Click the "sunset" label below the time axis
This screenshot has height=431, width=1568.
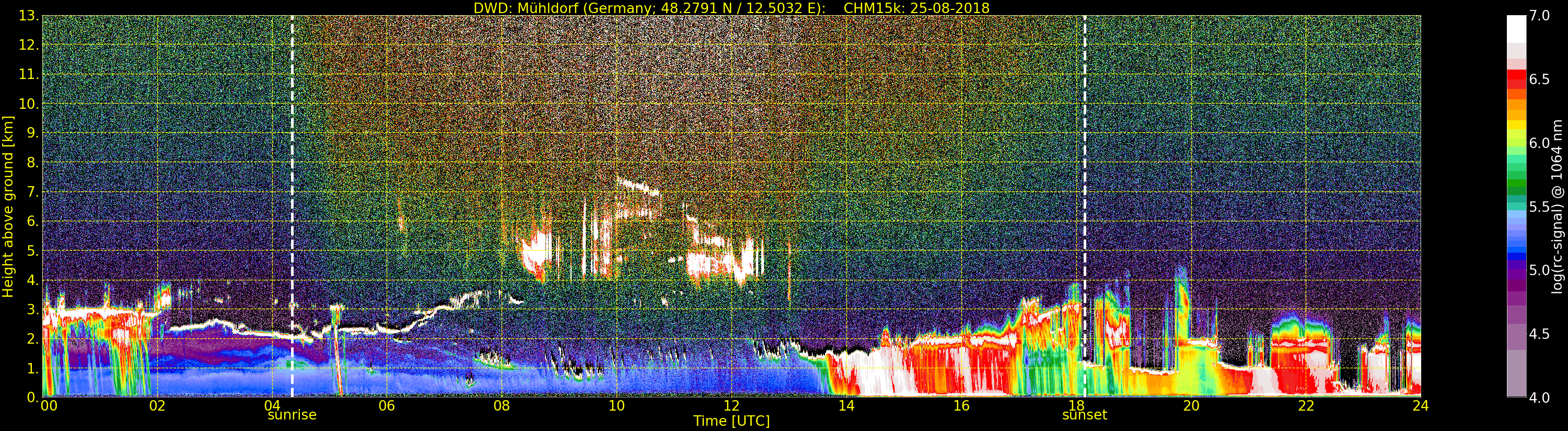(1085, 415)
